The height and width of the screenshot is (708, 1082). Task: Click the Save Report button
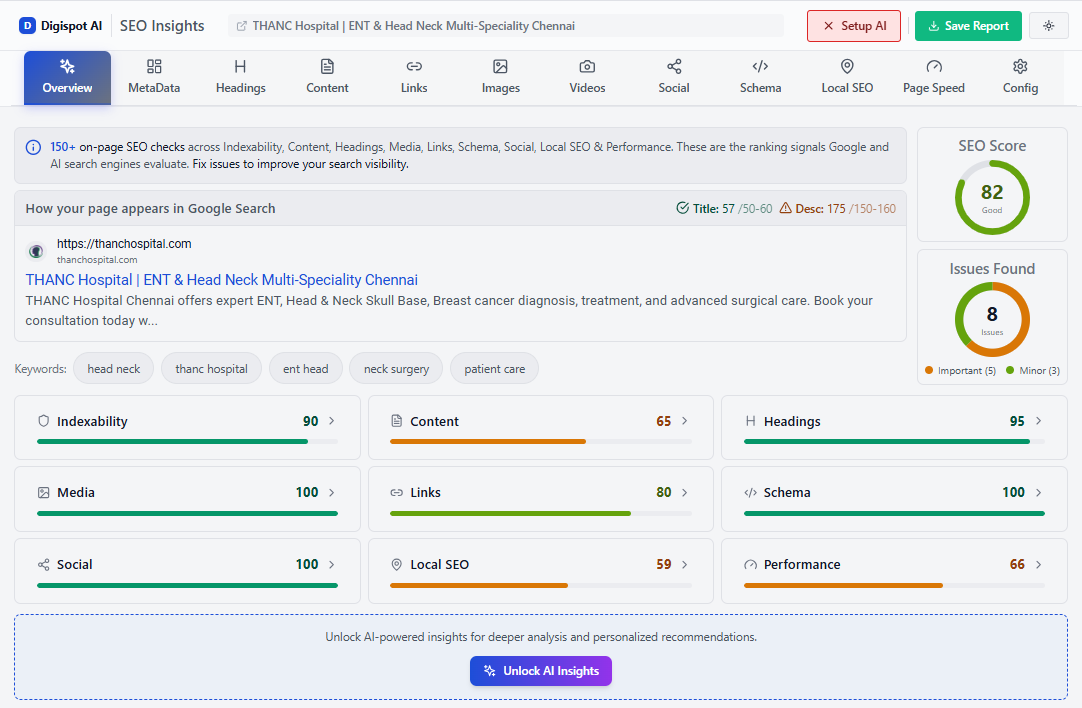pyautogui.click(x=967, y=25)
